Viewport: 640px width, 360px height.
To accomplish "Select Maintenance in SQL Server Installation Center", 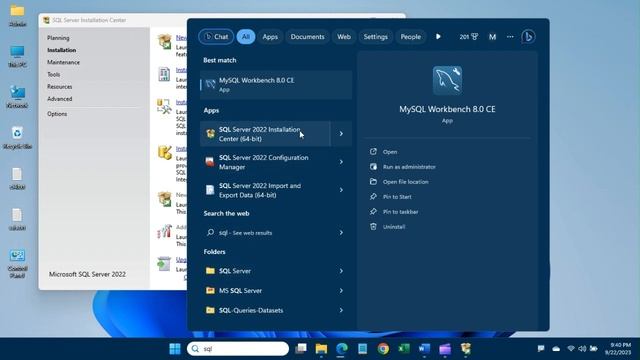I will [x=63, y=62].
